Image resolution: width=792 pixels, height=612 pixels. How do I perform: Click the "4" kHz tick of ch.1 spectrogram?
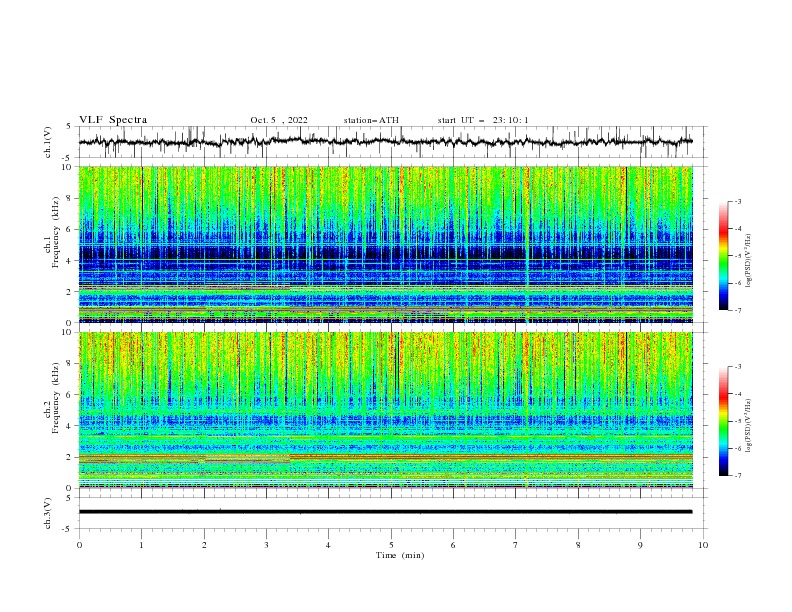pyautogui.click(x=70, y=261)
